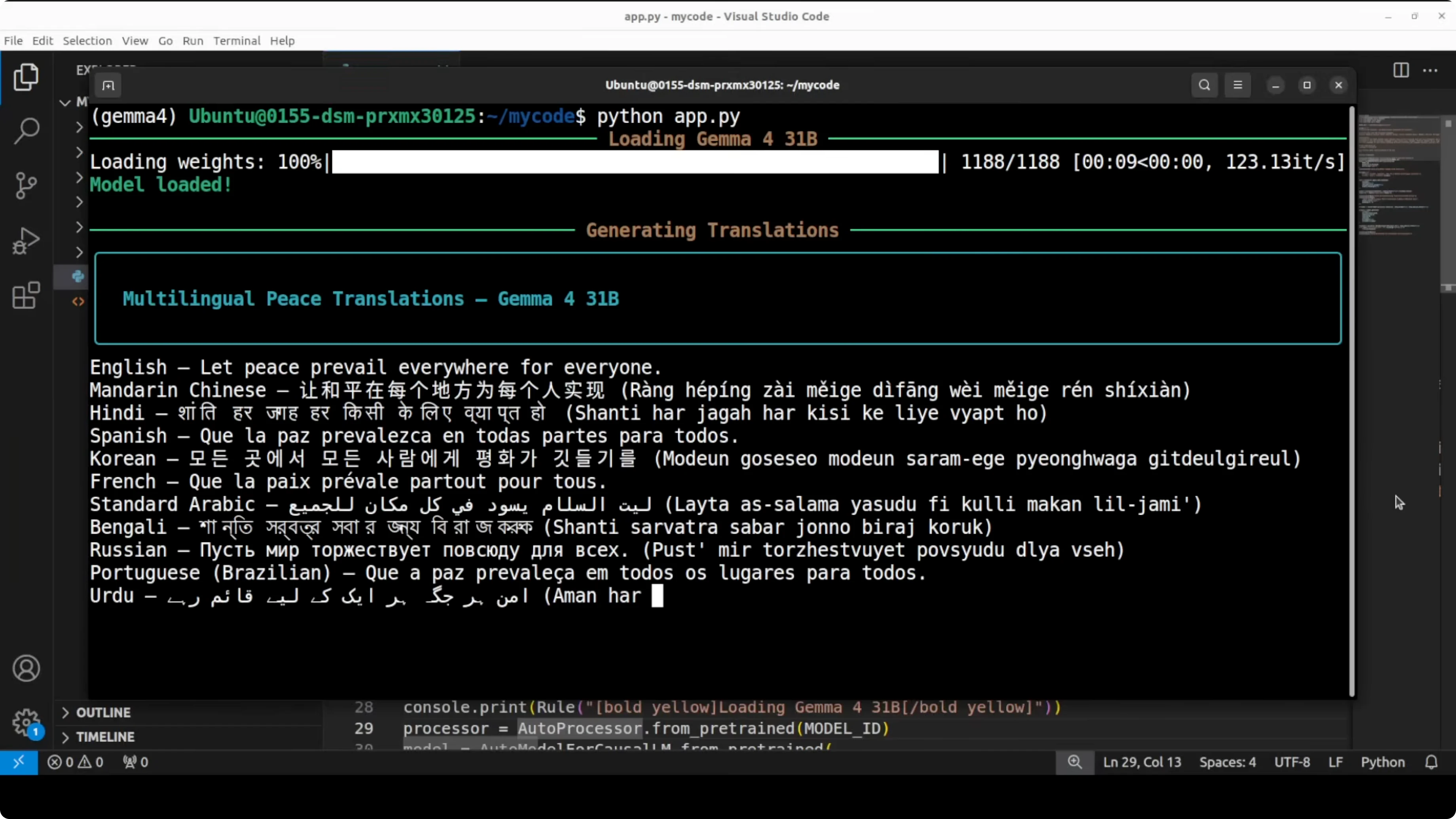Click the terminal window vertical scrollbar
This screenshot has height=819, width=1456.
(1352, 396)
